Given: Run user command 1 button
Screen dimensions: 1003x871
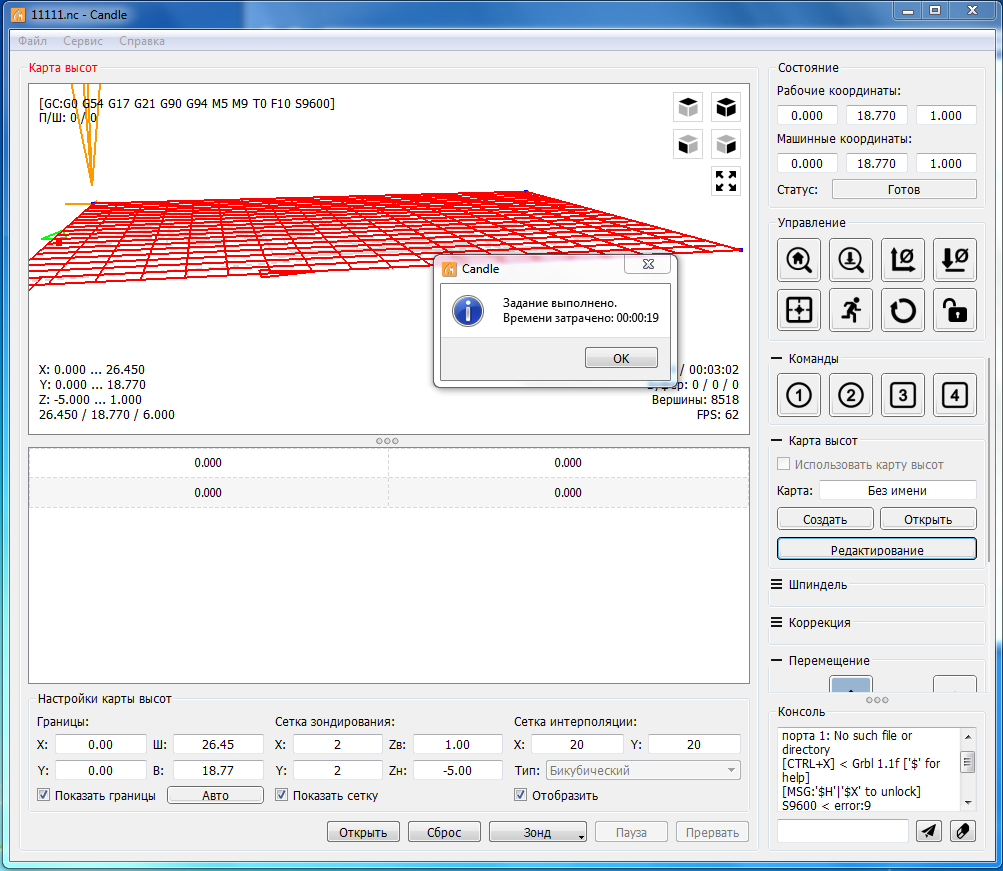Looking at the screenshot, I should [x=798, y=395].
